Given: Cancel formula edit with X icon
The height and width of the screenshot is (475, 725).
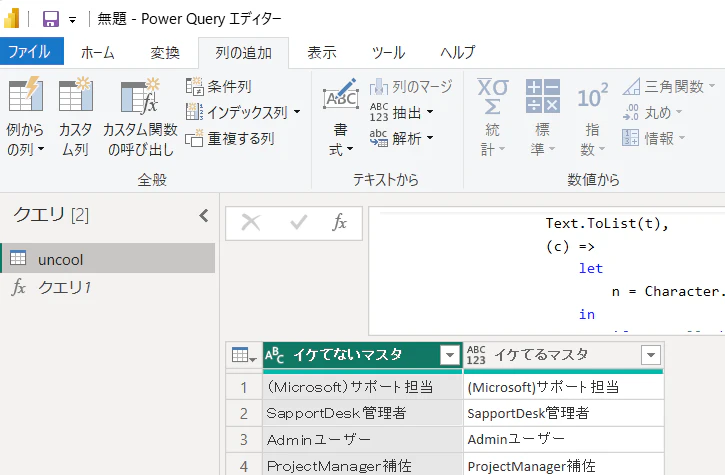Looking at the screenshot, I should coord(251,222).
